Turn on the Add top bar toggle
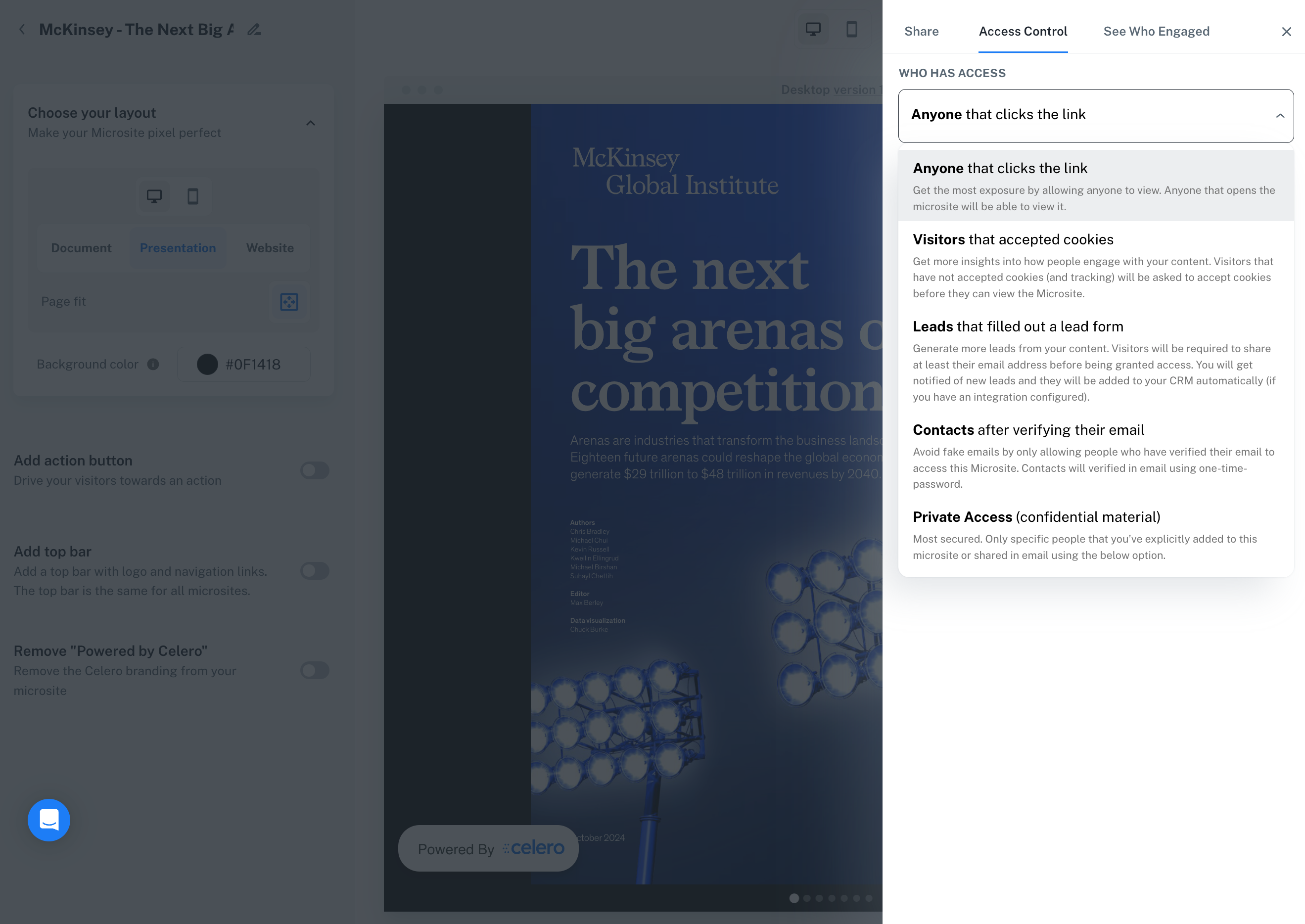The height and width of the screenshot is (924, 1305). [315, 571]
